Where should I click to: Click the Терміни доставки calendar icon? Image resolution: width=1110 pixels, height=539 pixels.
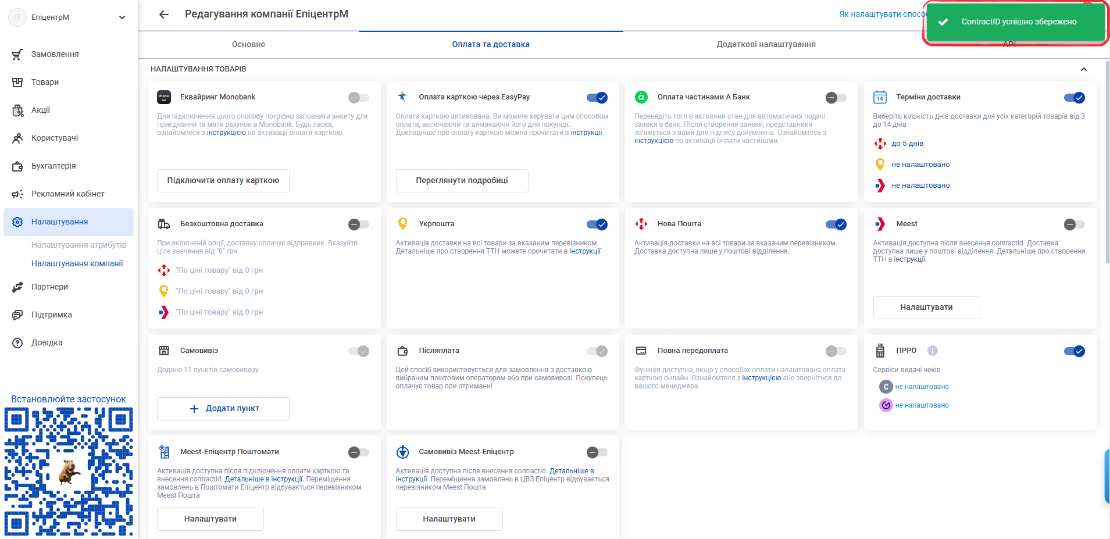pos(880,97)
